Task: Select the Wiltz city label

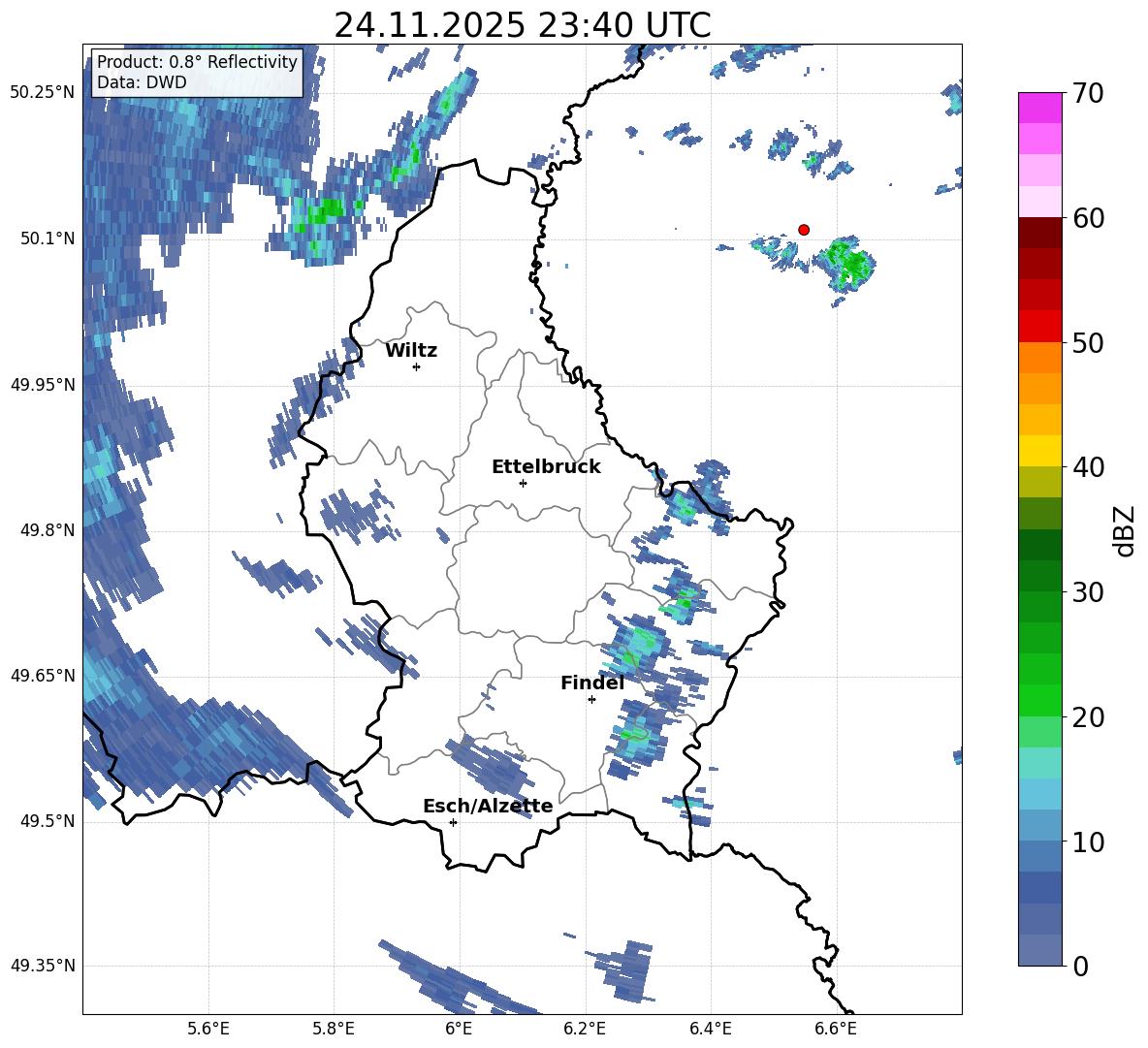Action: tap(411, 351)
